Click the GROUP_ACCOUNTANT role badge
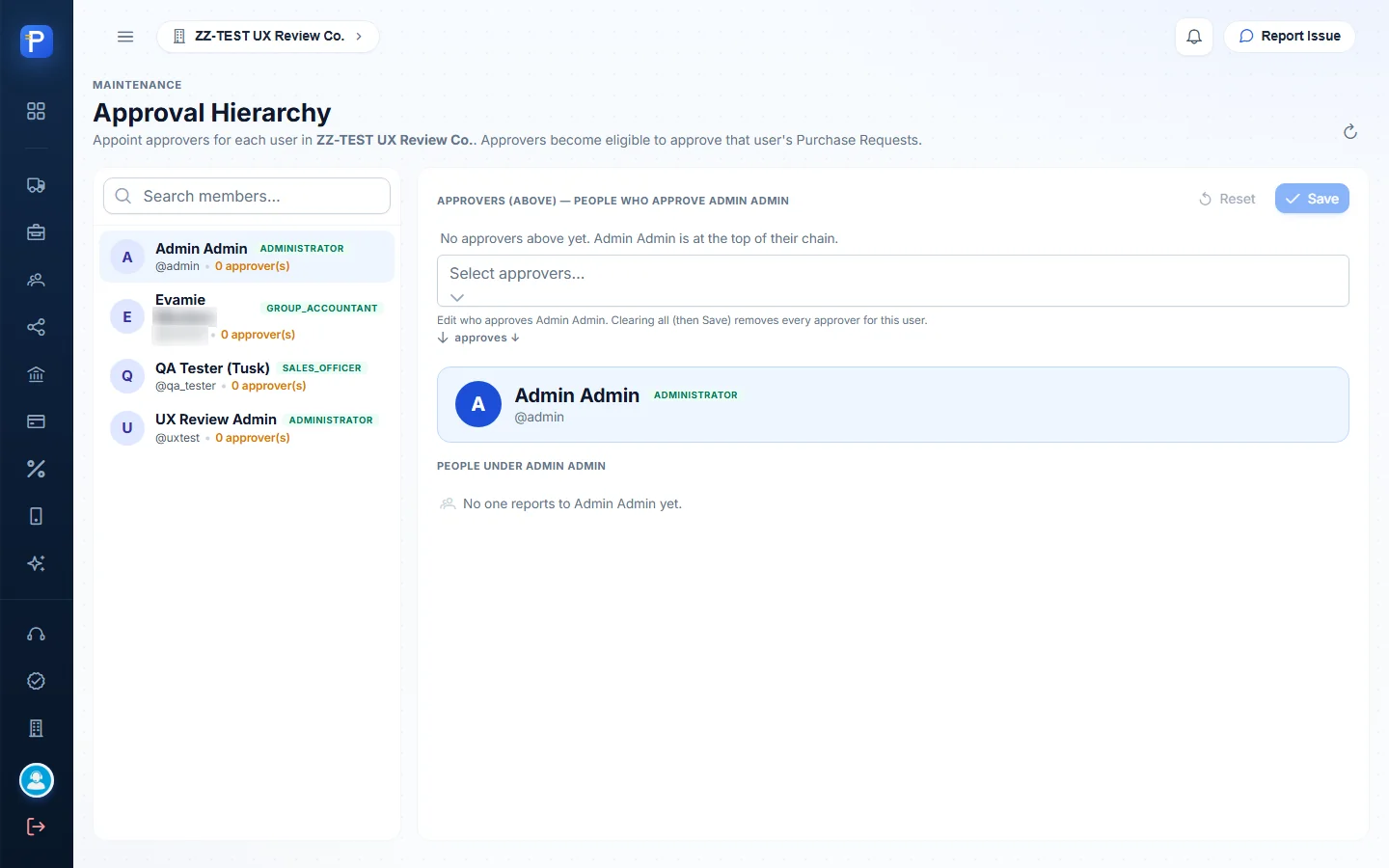The image size is (1389, 868). click(x=322, y=309)
